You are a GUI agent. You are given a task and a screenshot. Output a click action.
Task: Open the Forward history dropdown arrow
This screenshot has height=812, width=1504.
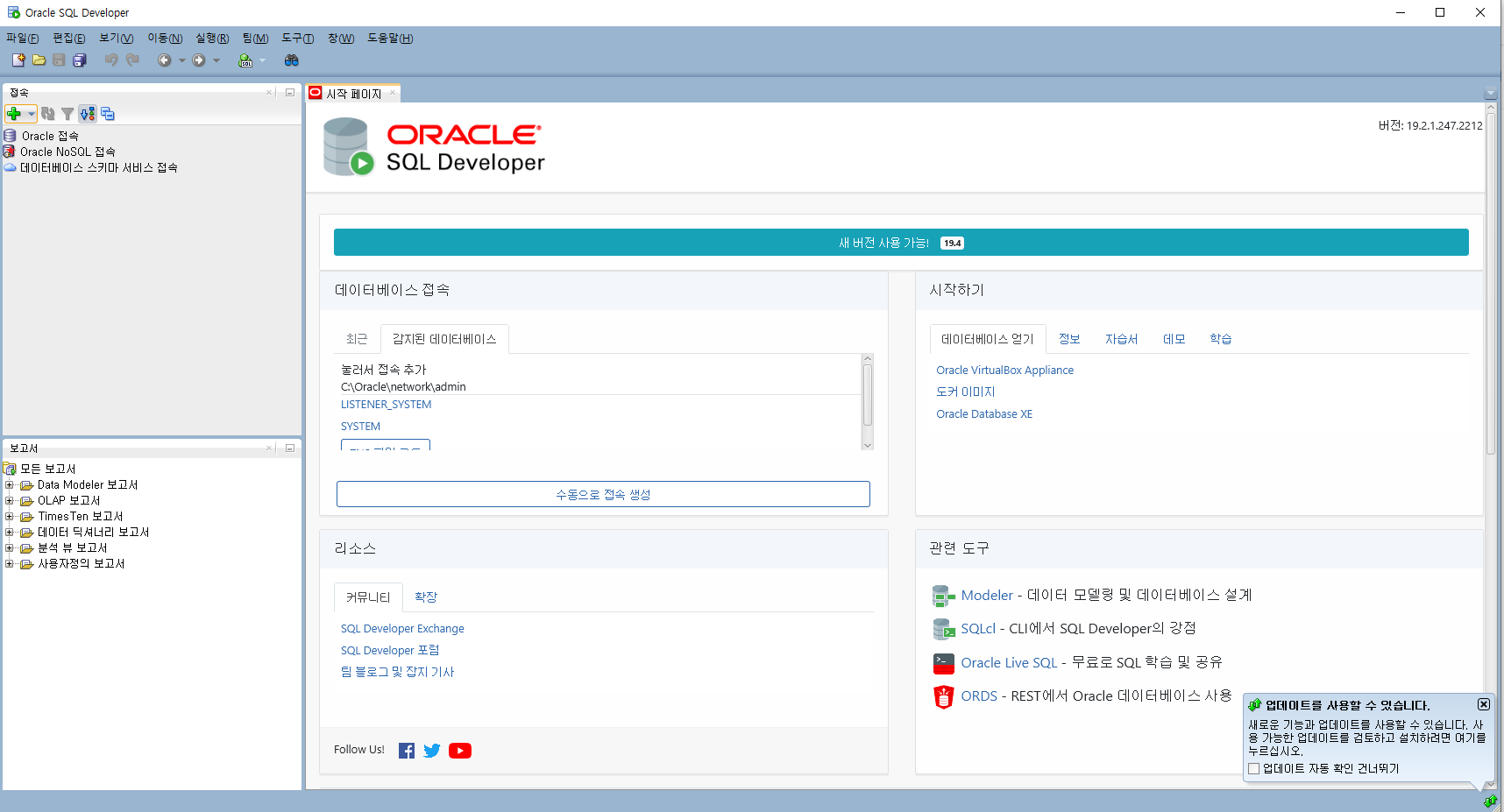click(216, 60)
